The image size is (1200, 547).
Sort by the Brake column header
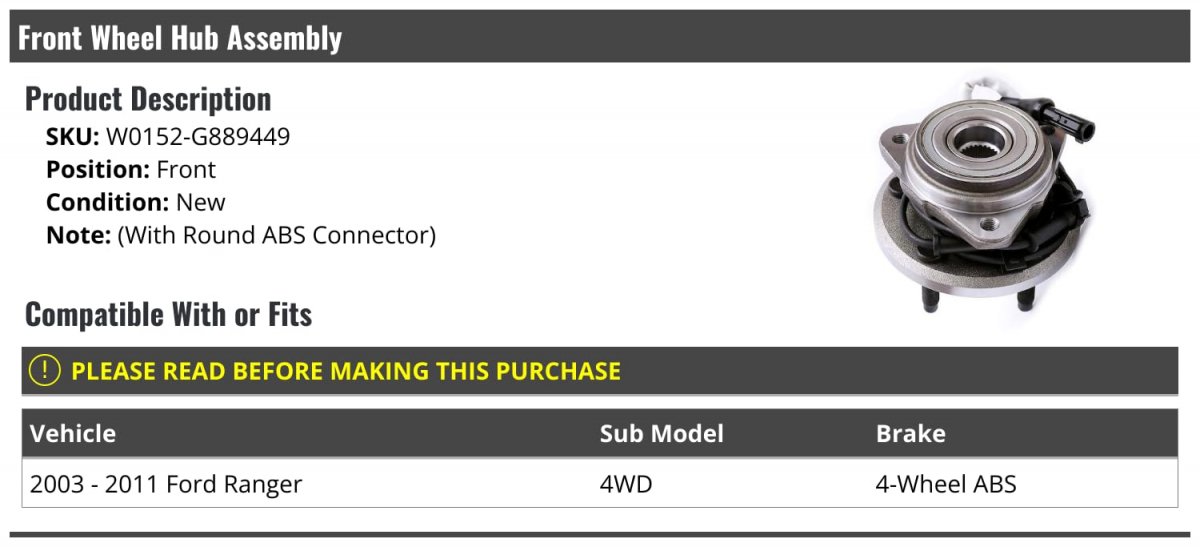click(910, 434)
